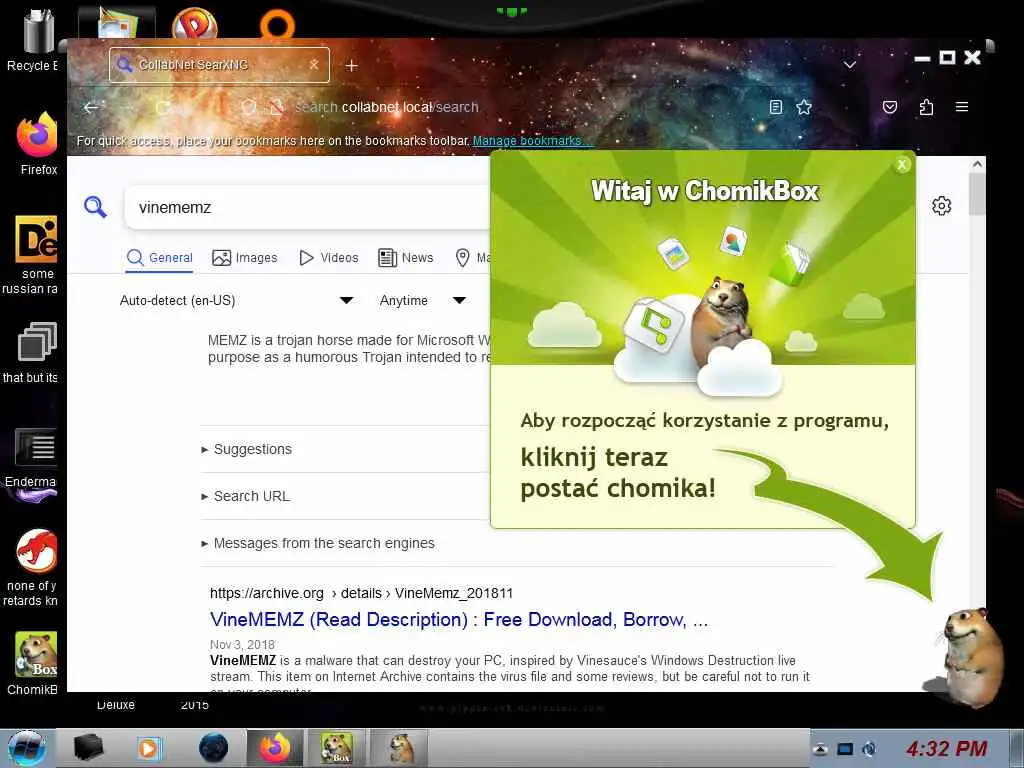Minimize the Firefox window
The image size is (1024, 768).
tap(922, 58)
